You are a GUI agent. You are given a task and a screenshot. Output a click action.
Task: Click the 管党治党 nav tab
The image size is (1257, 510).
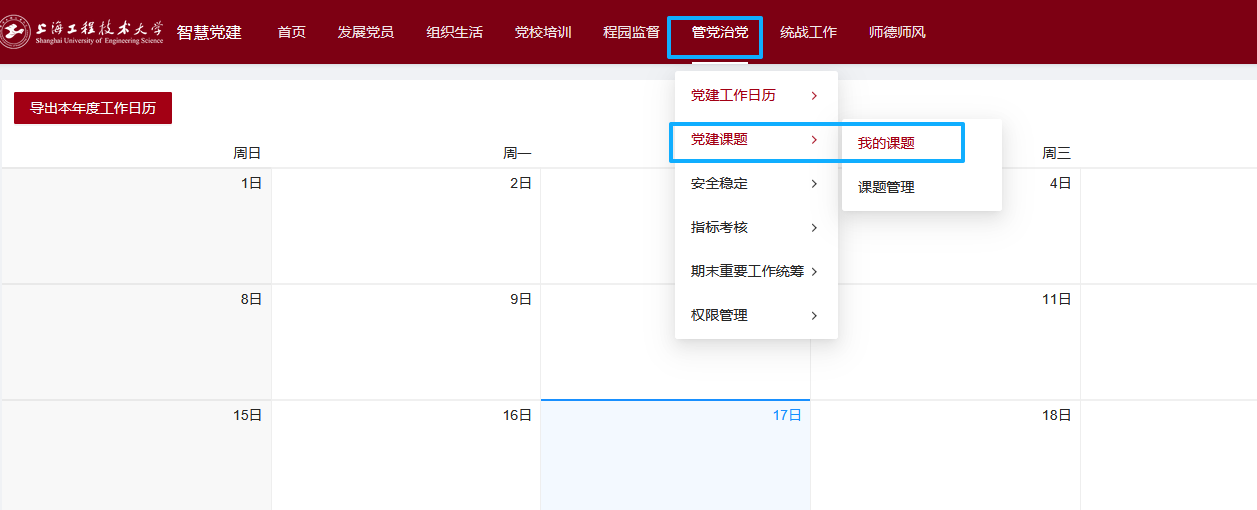click(719, 32)
